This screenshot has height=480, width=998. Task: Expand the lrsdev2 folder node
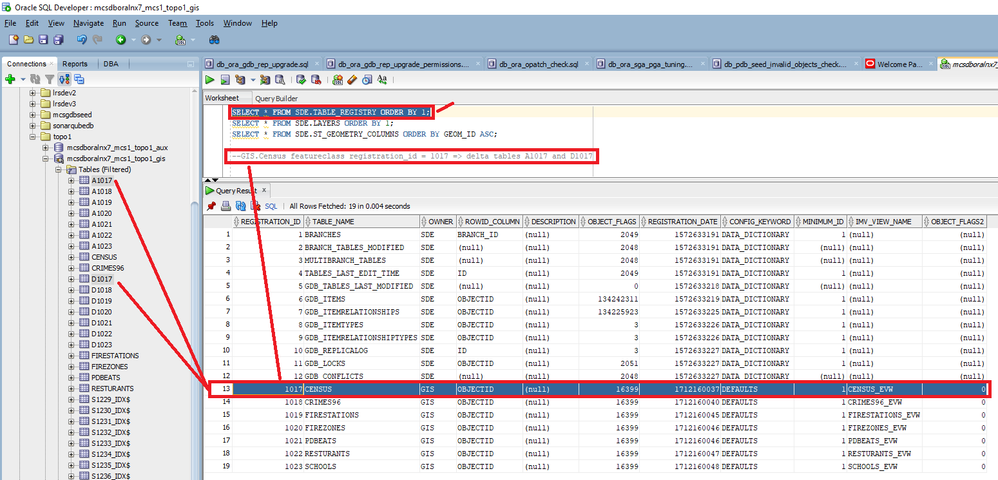[x=34, y=92]
